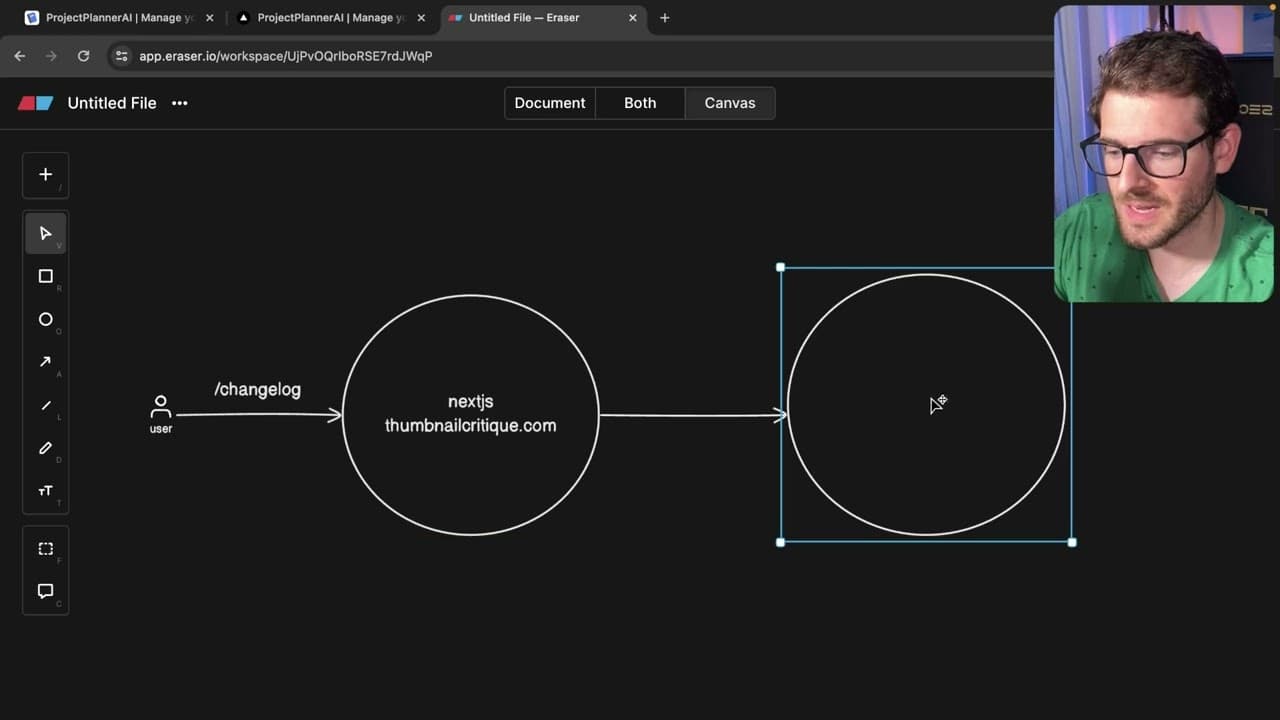Select arrow between the two circles
Image resolution: width=1280 pixels, height=720 pixels.
coord(693,414)
